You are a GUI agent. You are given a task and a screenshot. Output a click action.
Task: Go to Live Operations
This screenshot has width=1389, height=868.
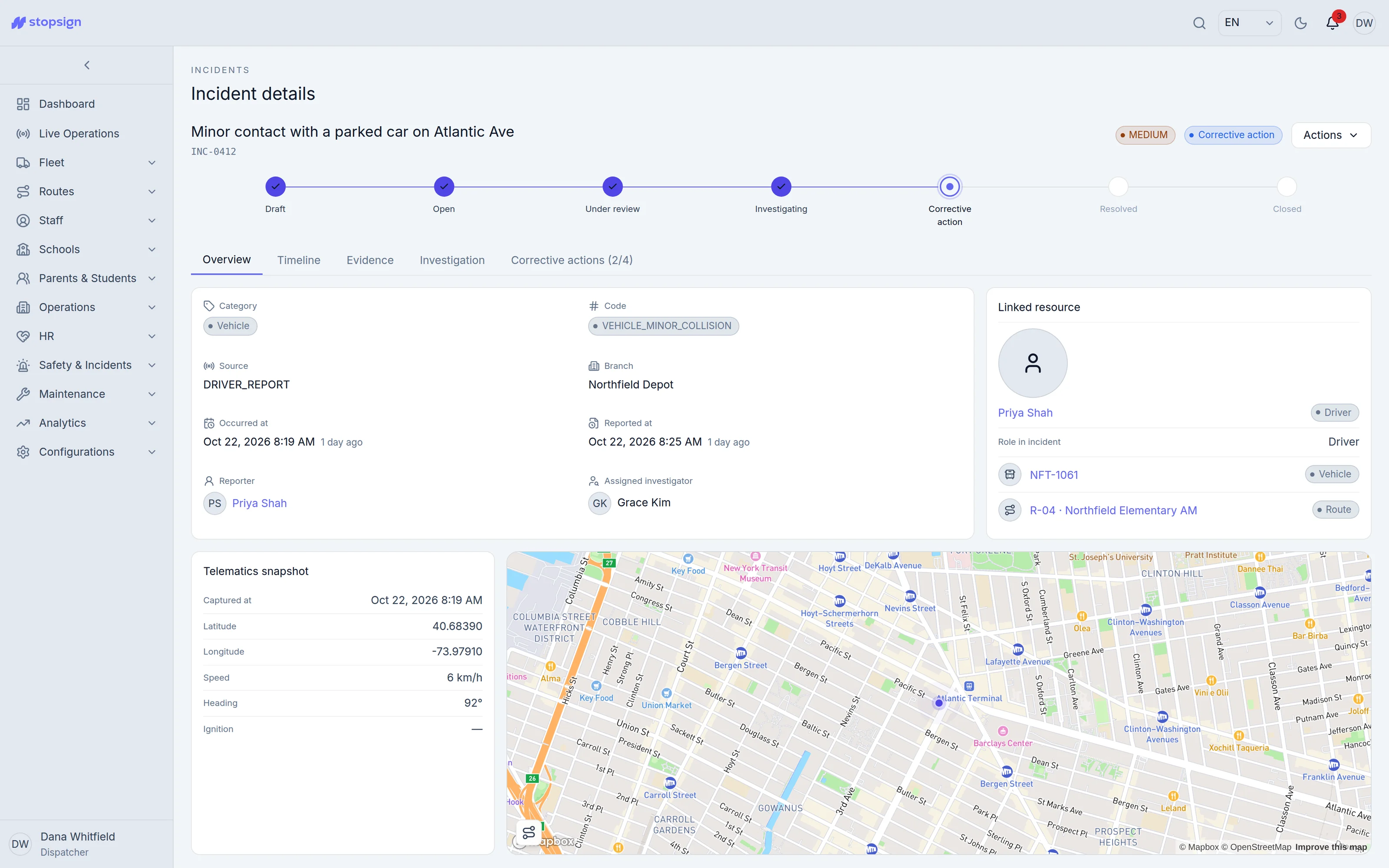point(87,133)
